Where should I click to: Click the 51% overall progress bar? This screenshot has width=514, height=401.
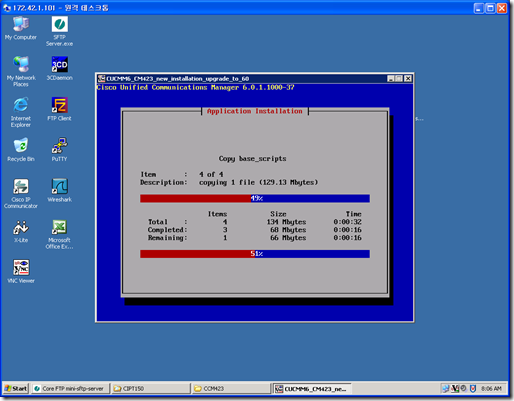coord(255,254)
